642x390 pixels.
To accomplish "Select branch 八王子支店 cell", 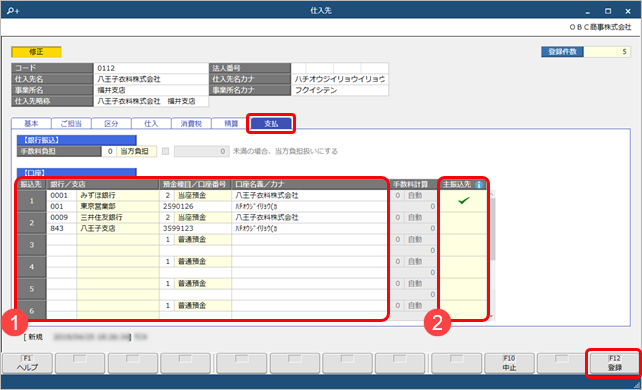I will [x=118, y=229].
